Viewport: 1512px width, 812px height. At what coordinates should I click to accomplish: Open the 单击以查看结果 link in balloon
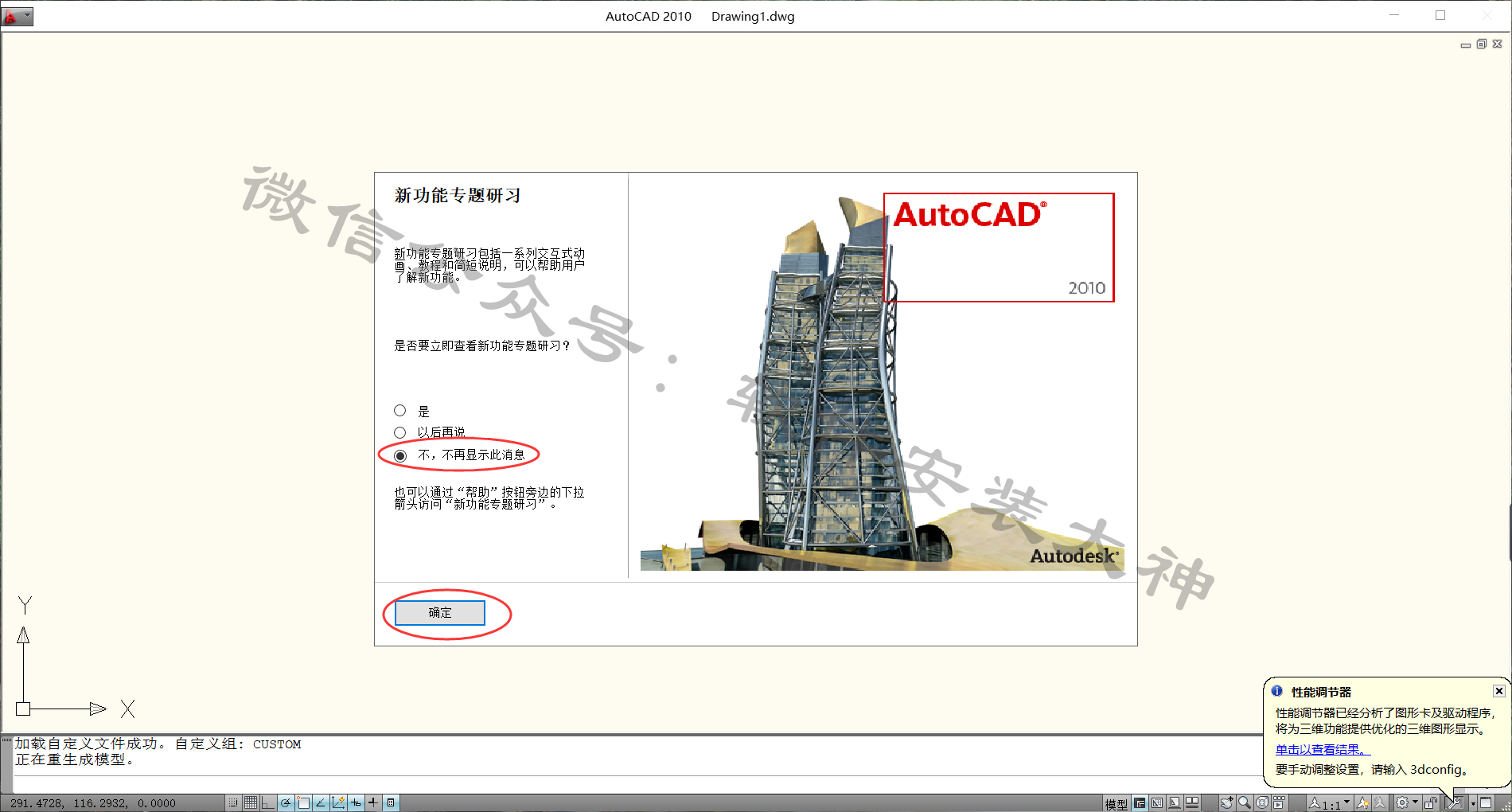[x=1323, y=749]
